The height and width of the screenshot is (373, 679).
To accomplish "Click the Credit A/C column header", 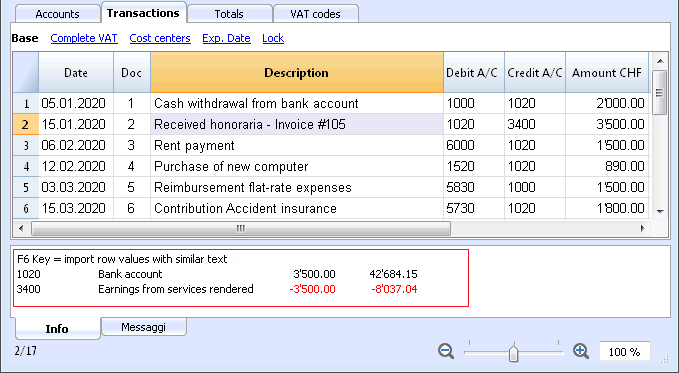I will click(x=535, y=72).
